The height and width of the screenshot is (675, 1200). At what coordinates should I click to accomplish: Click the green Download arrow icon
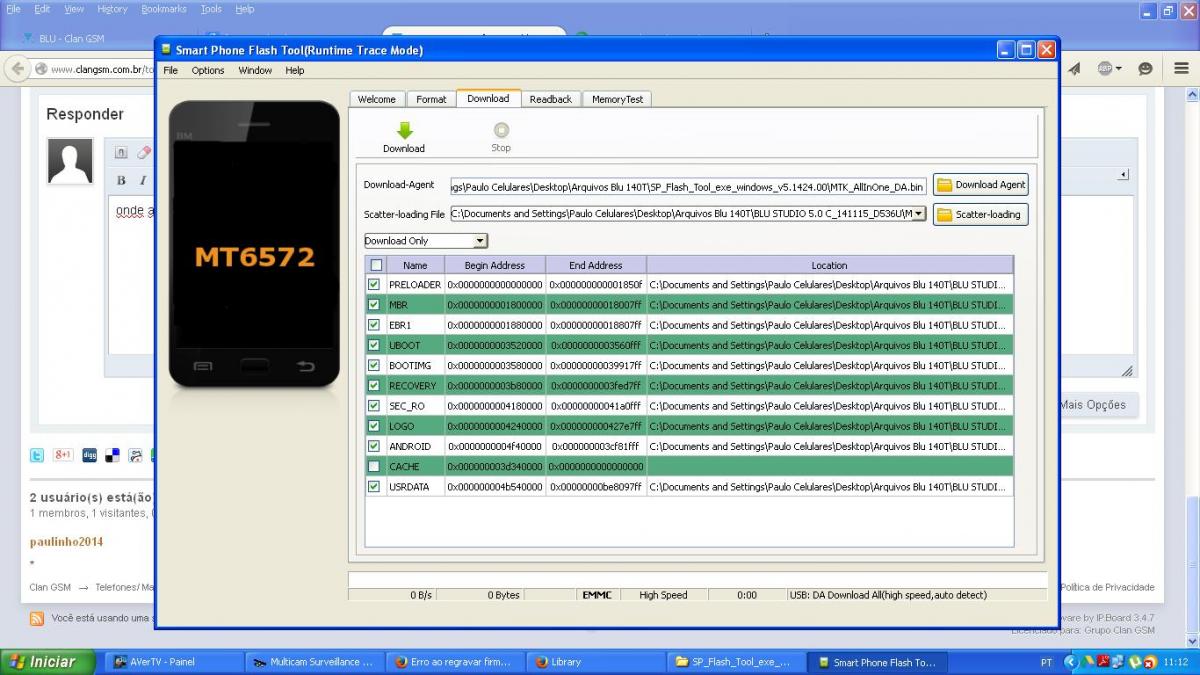pos(404,131)
